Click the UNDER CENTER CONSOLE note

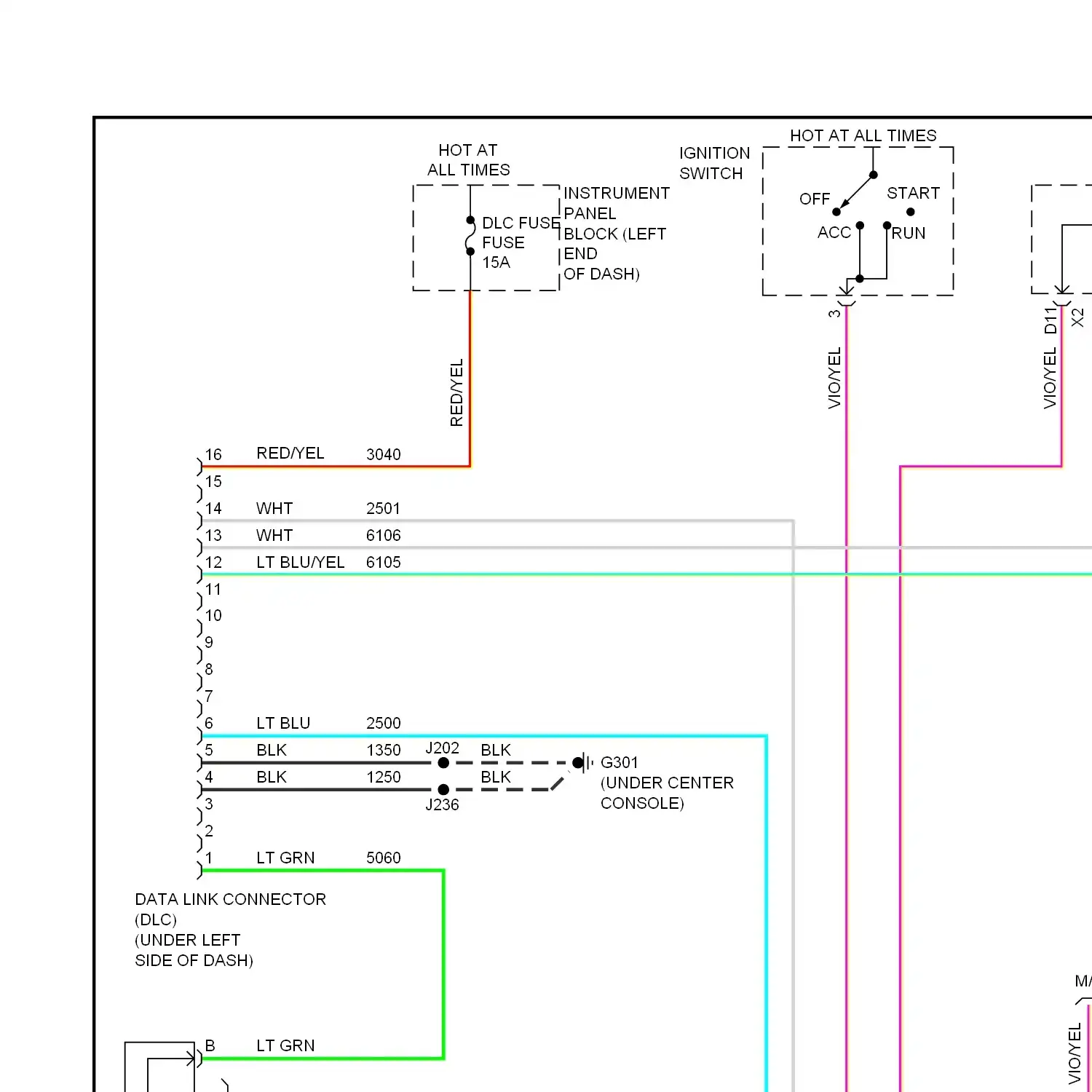coord(667,793)
